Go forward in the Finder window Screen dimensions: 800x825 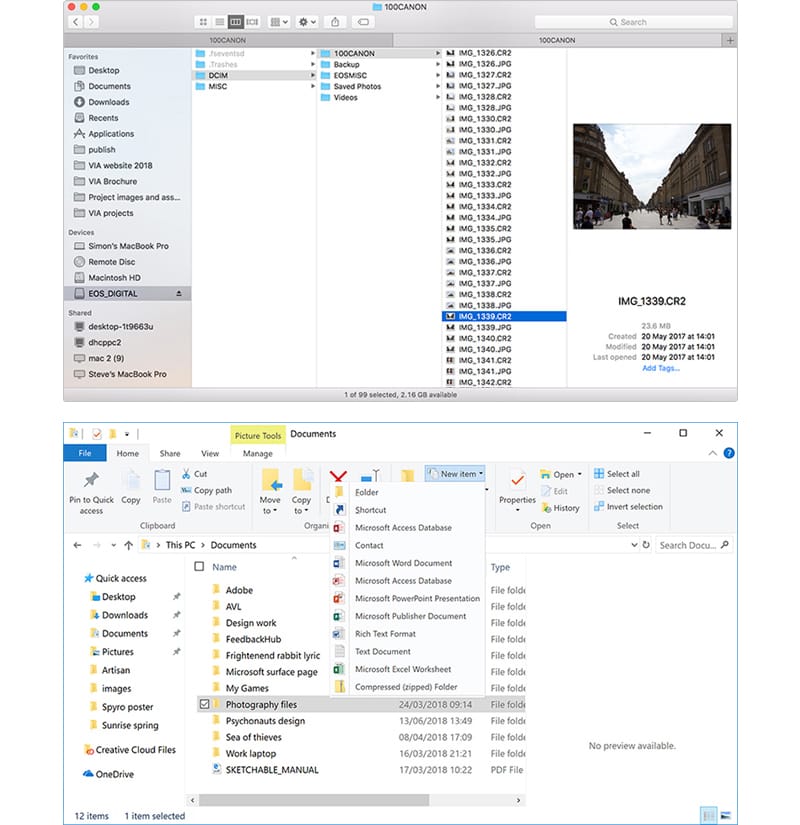coord(91,22)
